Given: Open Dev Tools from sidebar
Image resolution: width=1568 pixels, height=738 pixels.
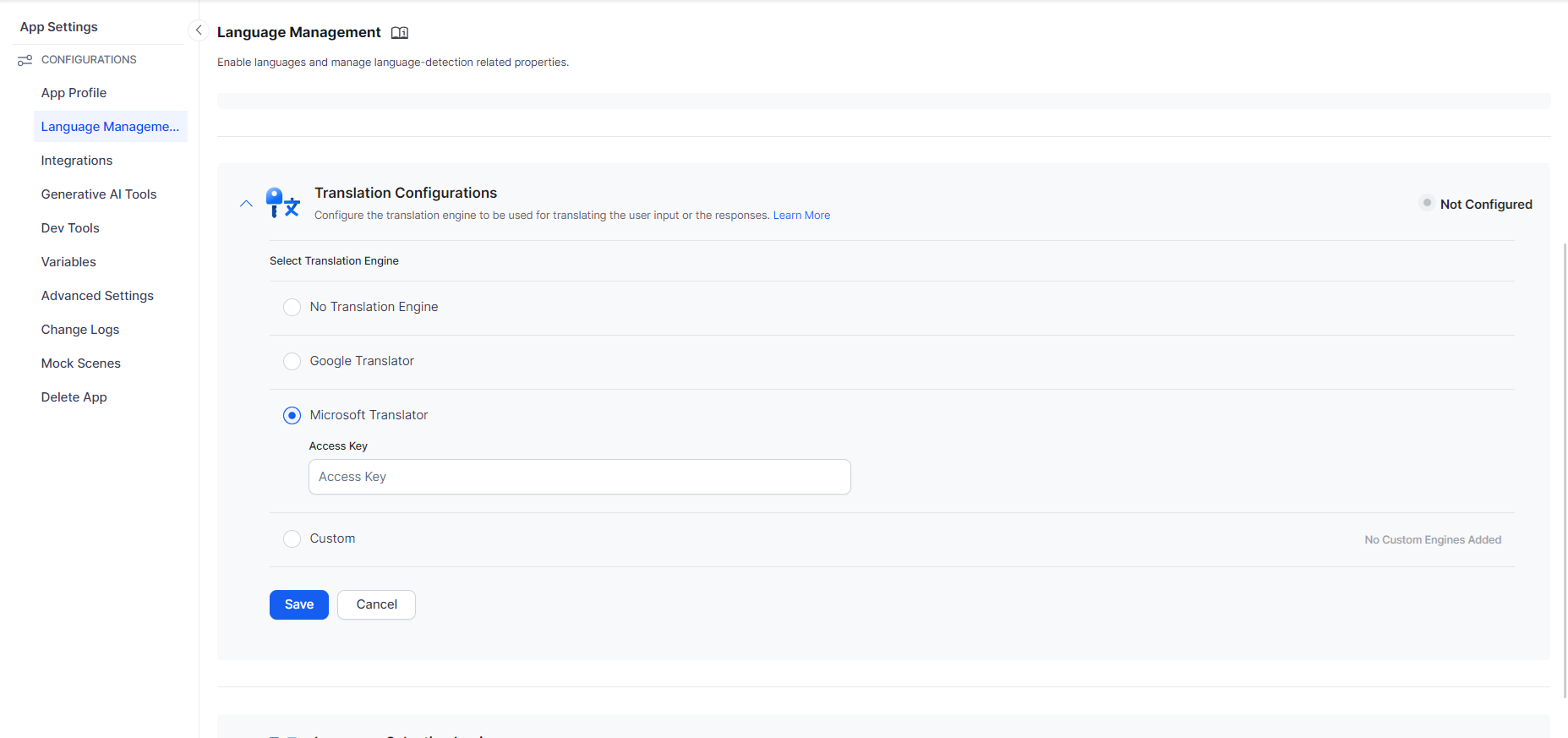Looking at the screenshot, I should pos(70,228).
